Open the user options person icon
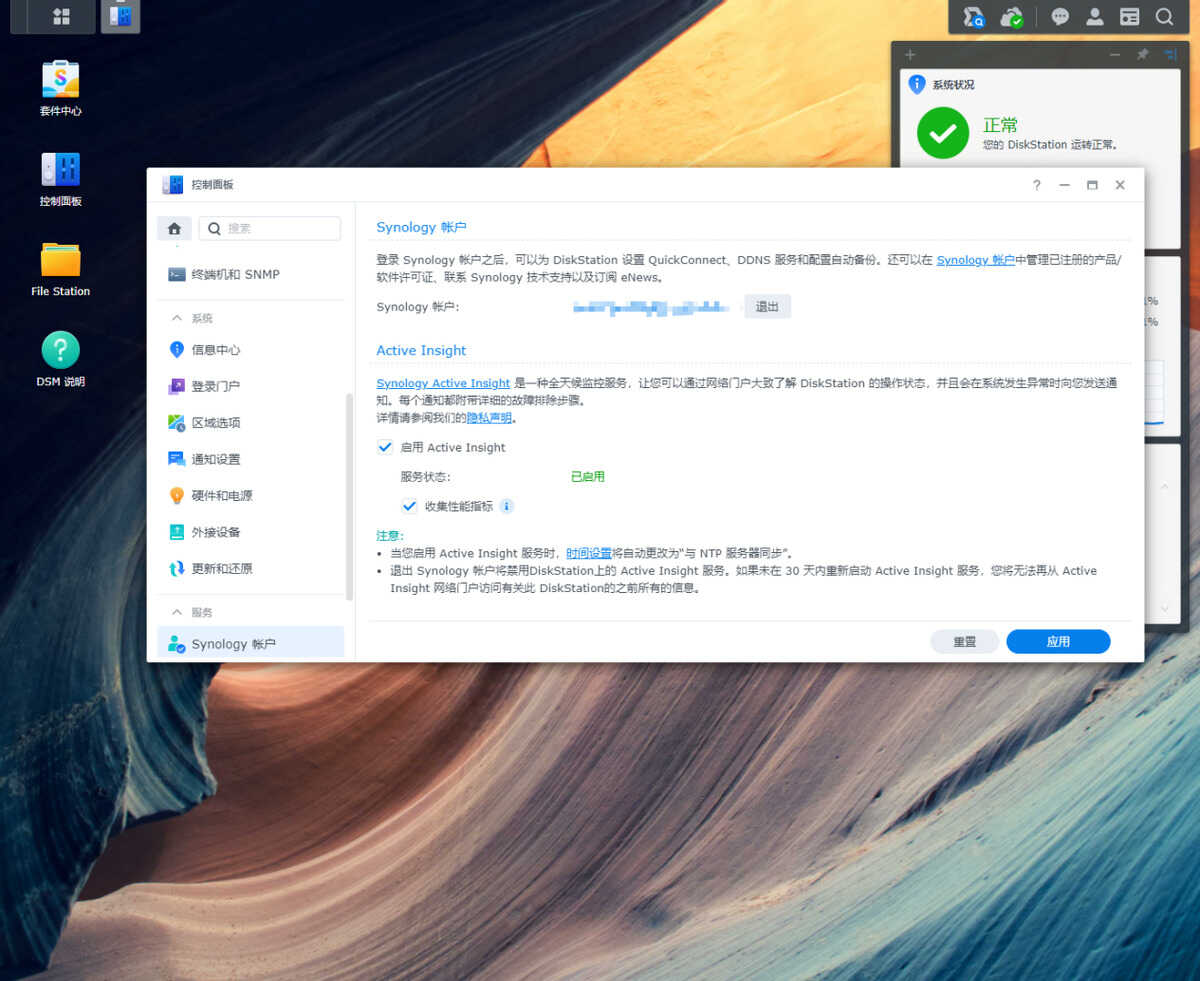1200x981 pixels. tap(1095, 16)
